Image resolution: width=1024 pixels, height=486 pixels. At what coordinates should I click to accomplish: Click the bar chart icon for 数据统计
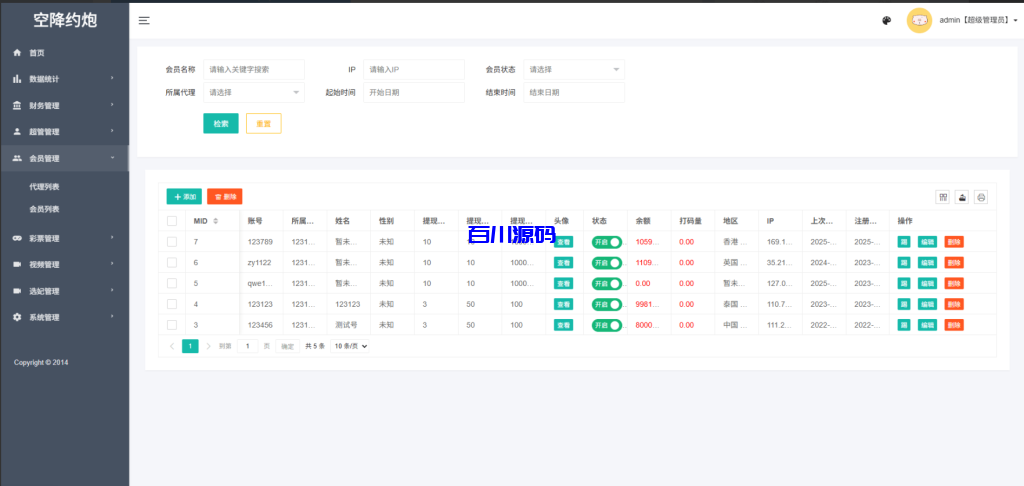[x=18, y=79]
